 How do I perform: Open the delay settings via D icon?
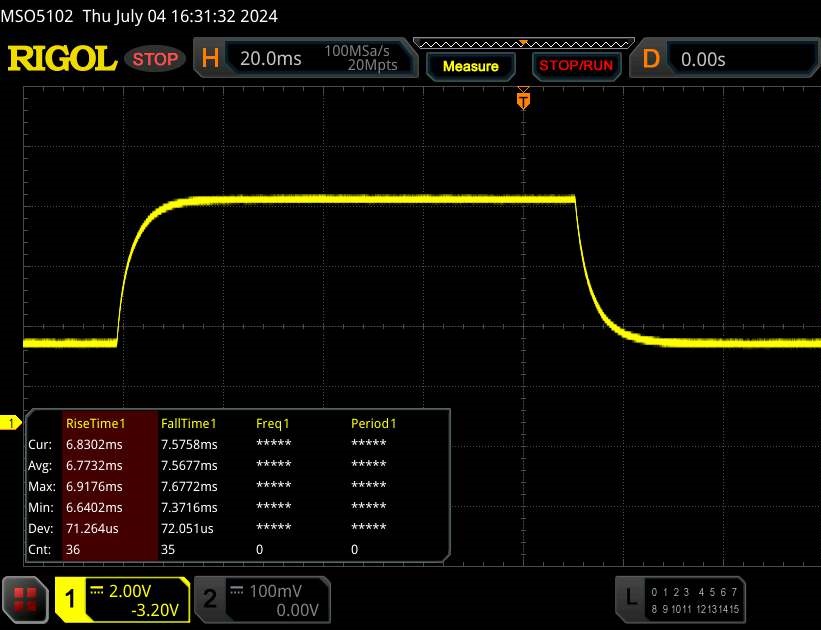(x=651, y=59)
